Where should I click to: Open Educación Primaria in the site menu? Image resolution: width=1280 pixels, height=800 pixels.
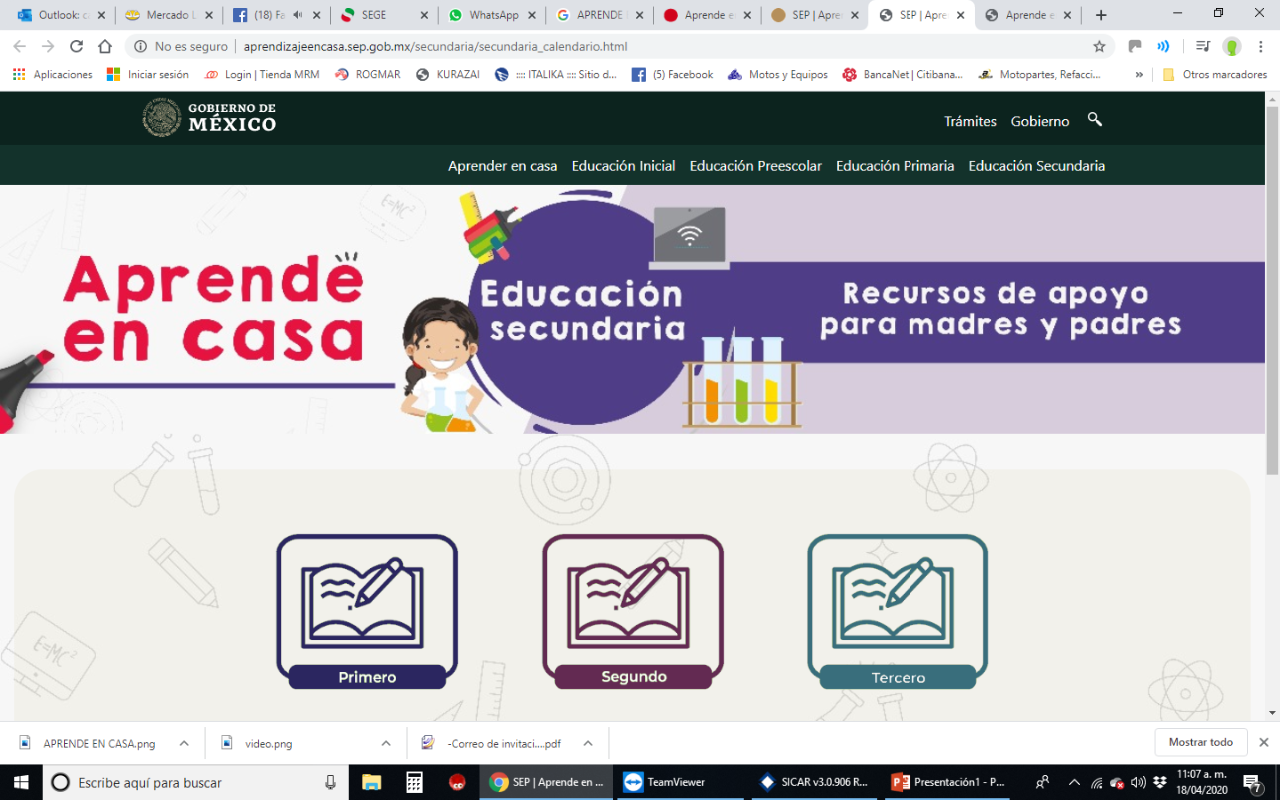coord(895,166)
